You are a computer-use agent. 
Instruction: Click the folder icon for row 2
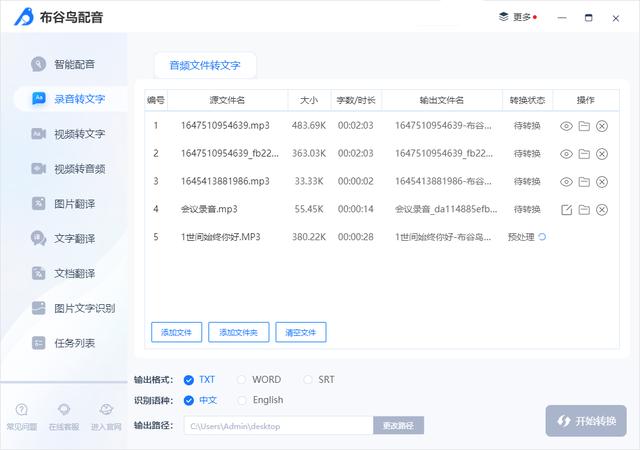(584, 153)
